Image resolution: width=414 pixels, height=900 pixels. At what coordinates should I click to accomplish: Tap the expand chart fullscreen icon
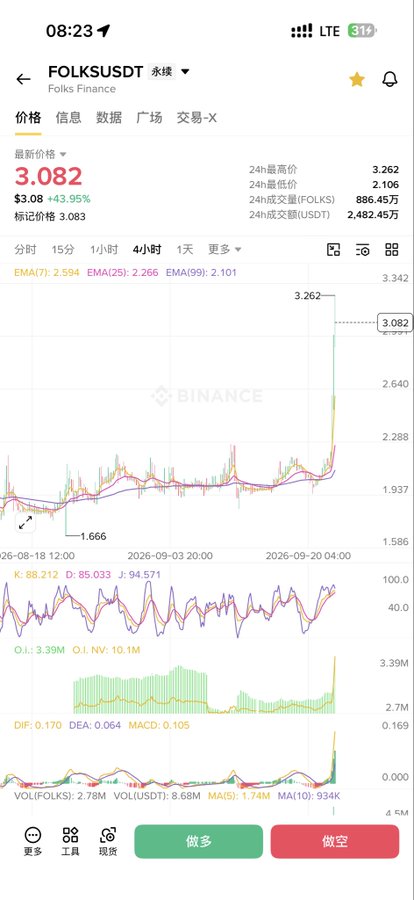tap(25, 522)
